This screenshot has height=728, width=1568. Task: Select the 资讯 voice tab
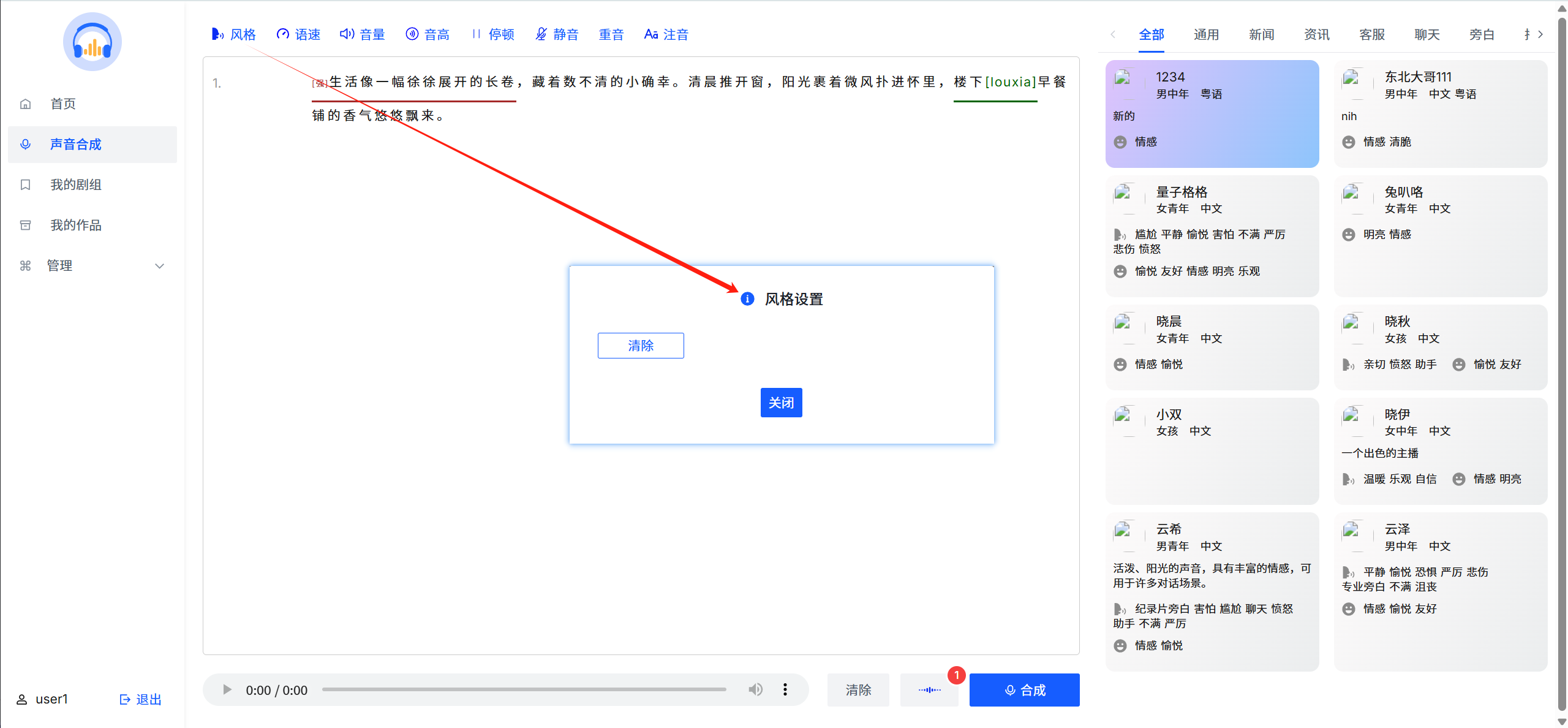[x=1317, y=34]
